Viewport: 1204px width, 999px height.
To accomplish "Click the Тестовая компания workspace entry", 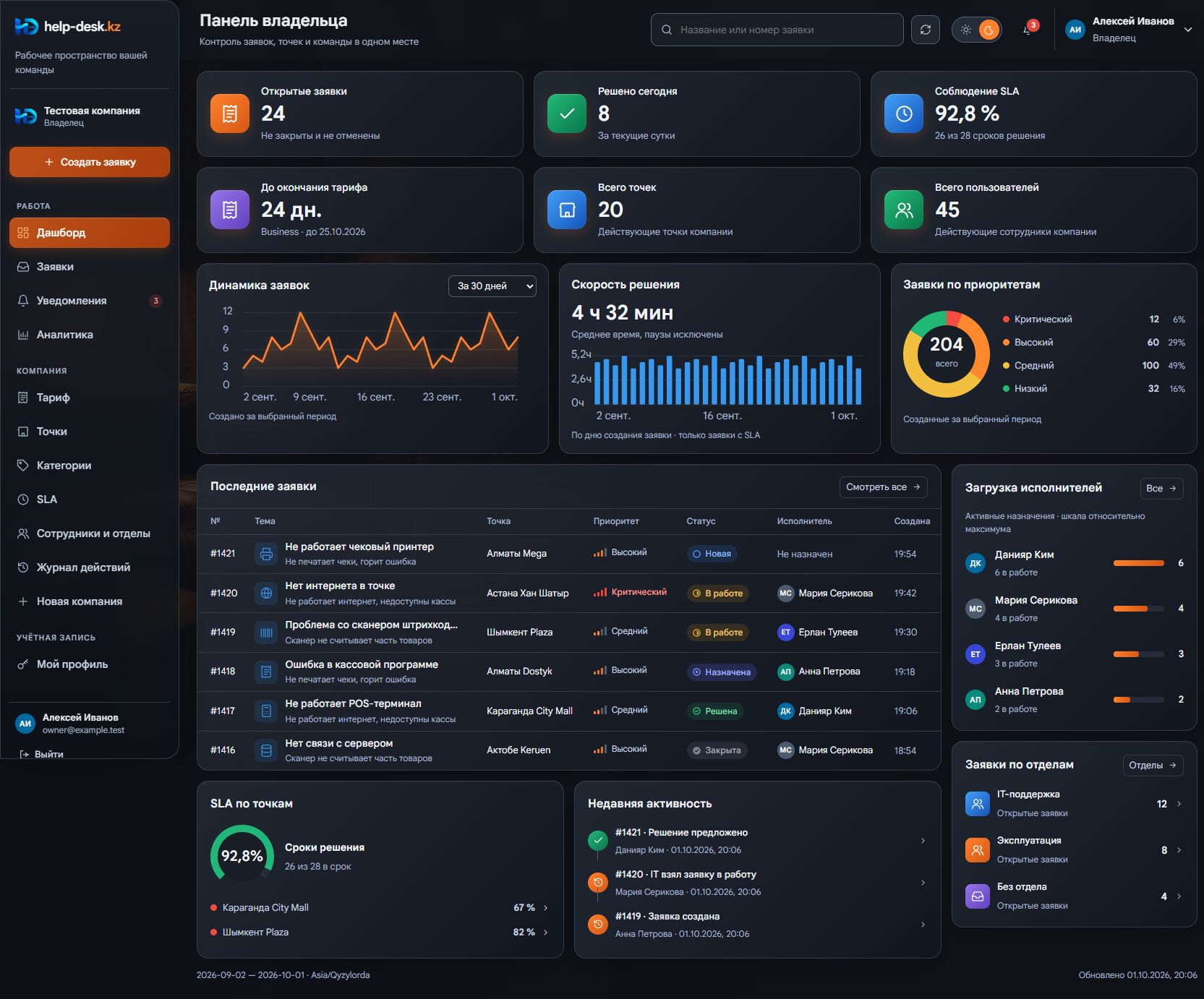I will (x=90, y=116).
